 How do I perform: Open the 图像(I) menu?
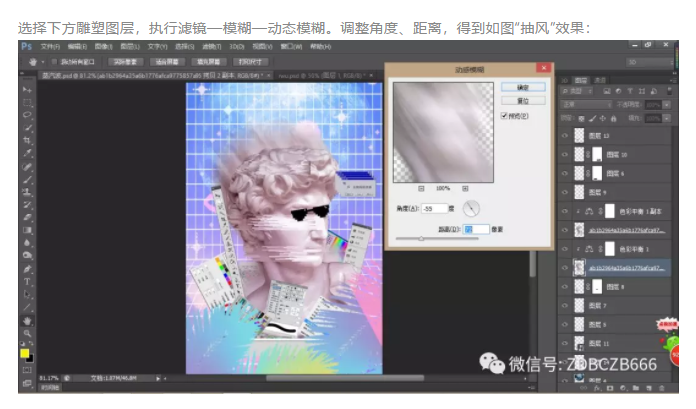coord(103,47)
